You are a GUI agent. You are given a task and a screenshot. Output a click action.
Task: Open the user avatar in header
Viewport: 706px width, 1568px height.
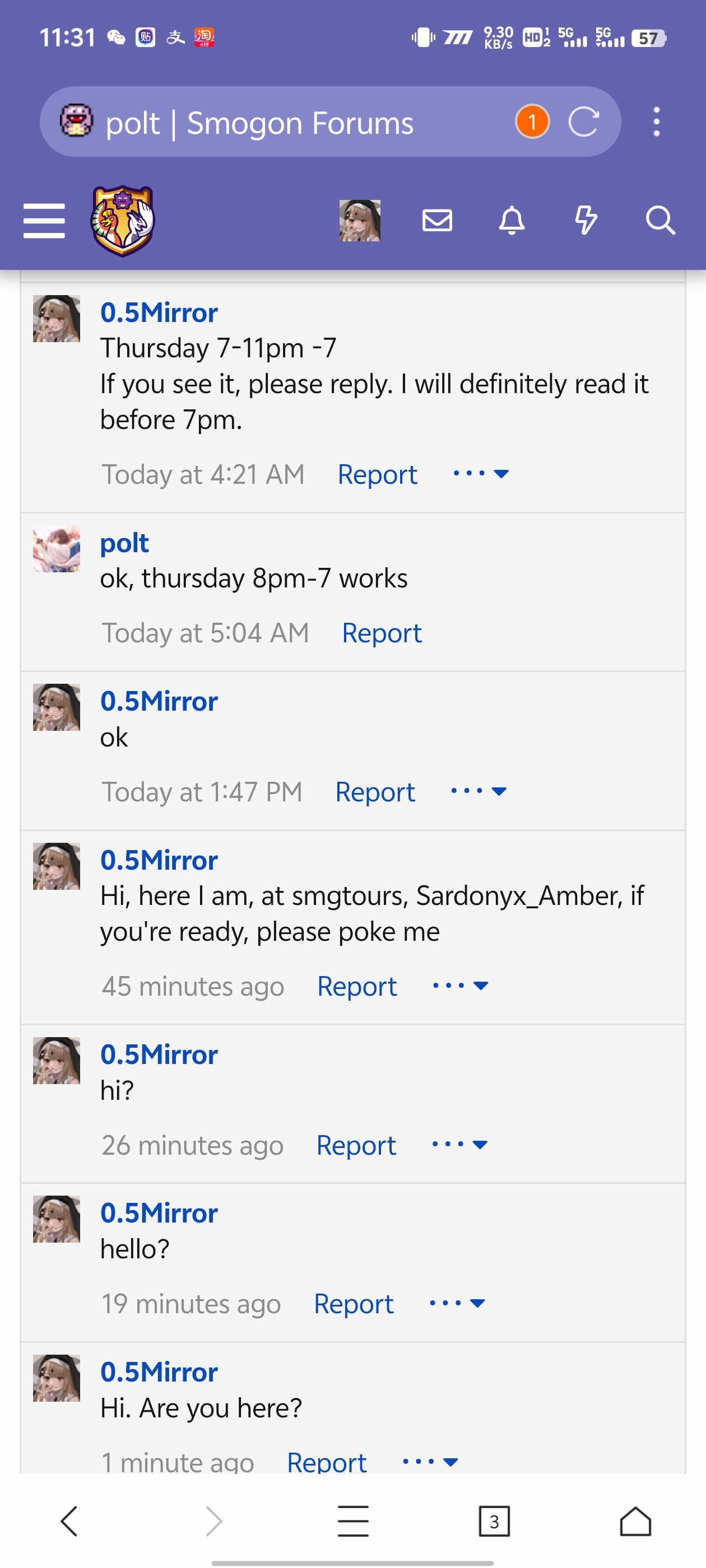(360, 220)
